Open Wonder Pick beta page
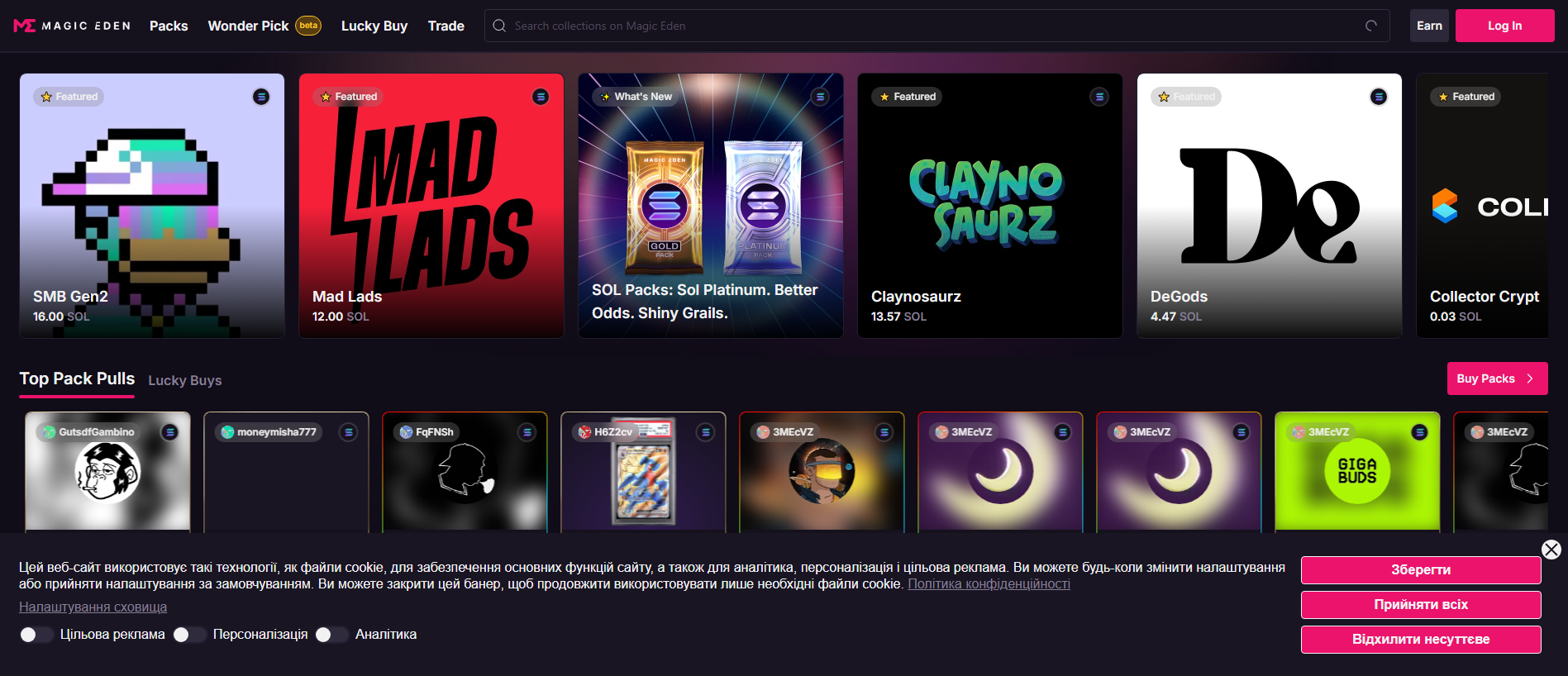The width and height of the screenshot is (1568, 676). 265,26
